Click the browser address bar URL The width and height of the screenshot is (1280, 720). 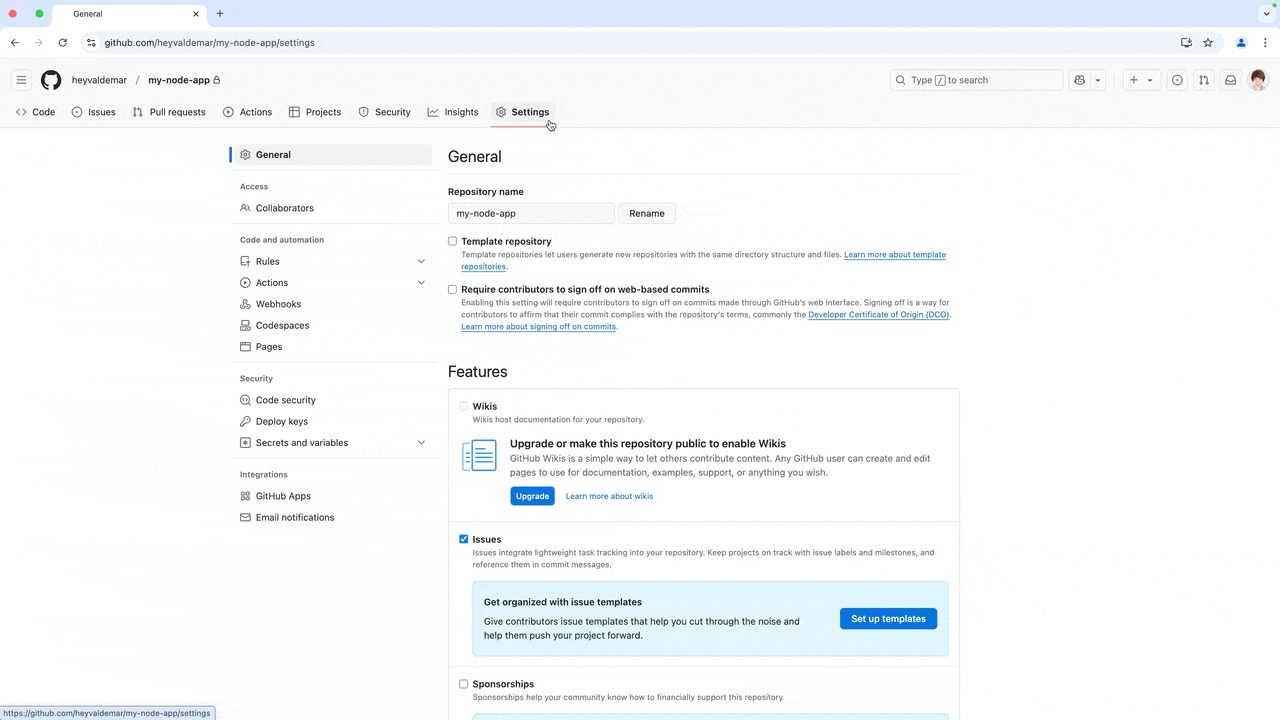[x=210, y=43]
